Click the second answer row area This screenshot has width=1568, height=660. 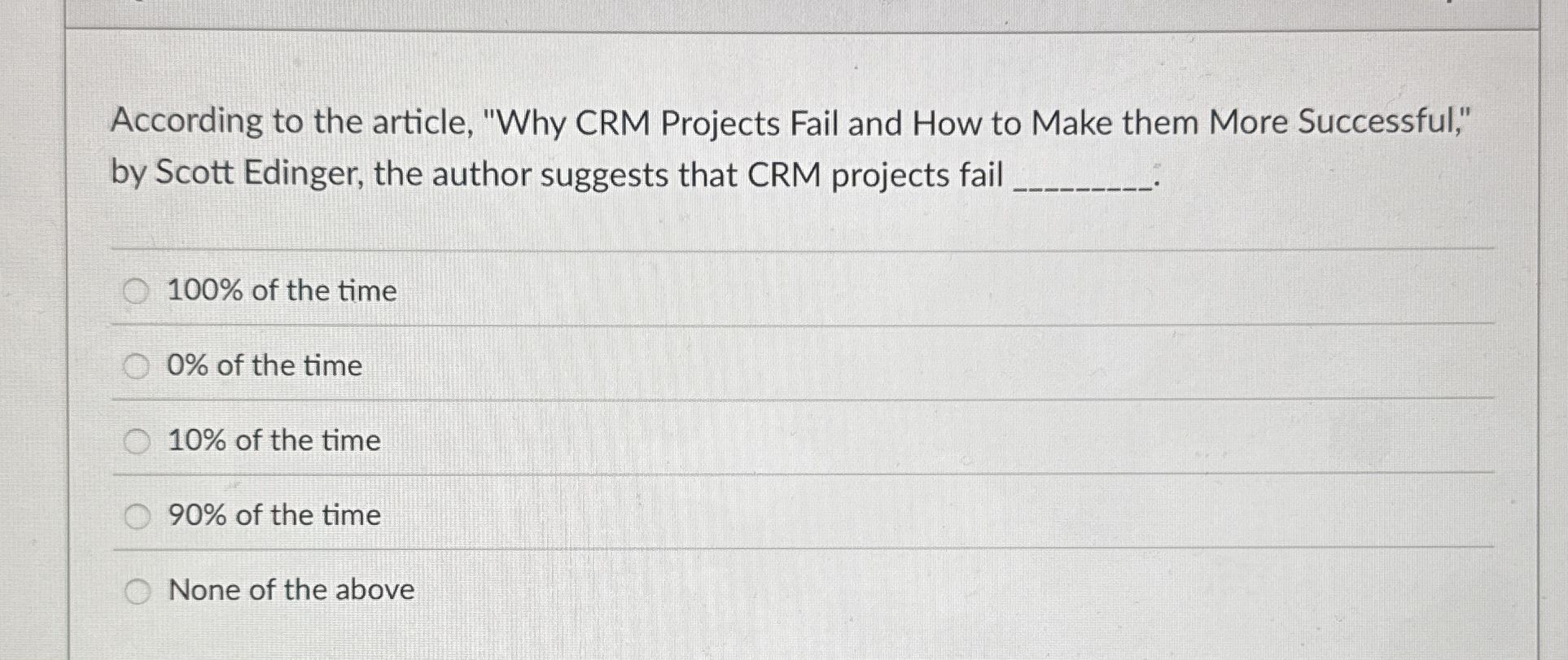(x=733, y=365)
